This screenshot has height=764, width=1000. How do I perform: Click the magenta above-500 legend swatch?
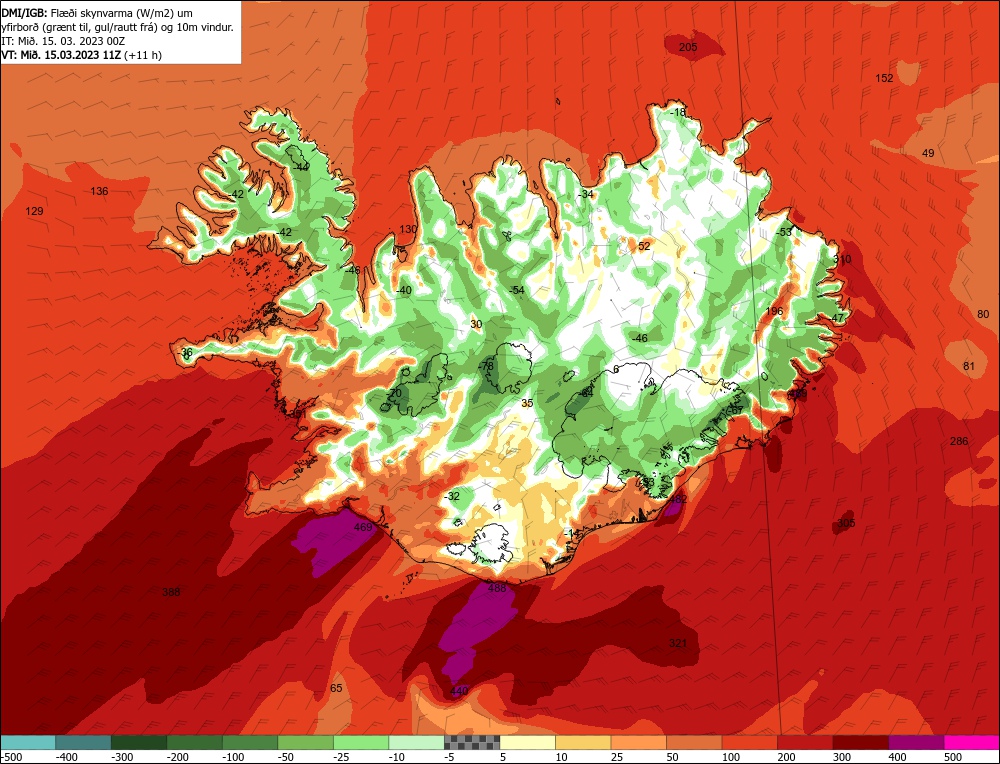(x=971, y=742)
